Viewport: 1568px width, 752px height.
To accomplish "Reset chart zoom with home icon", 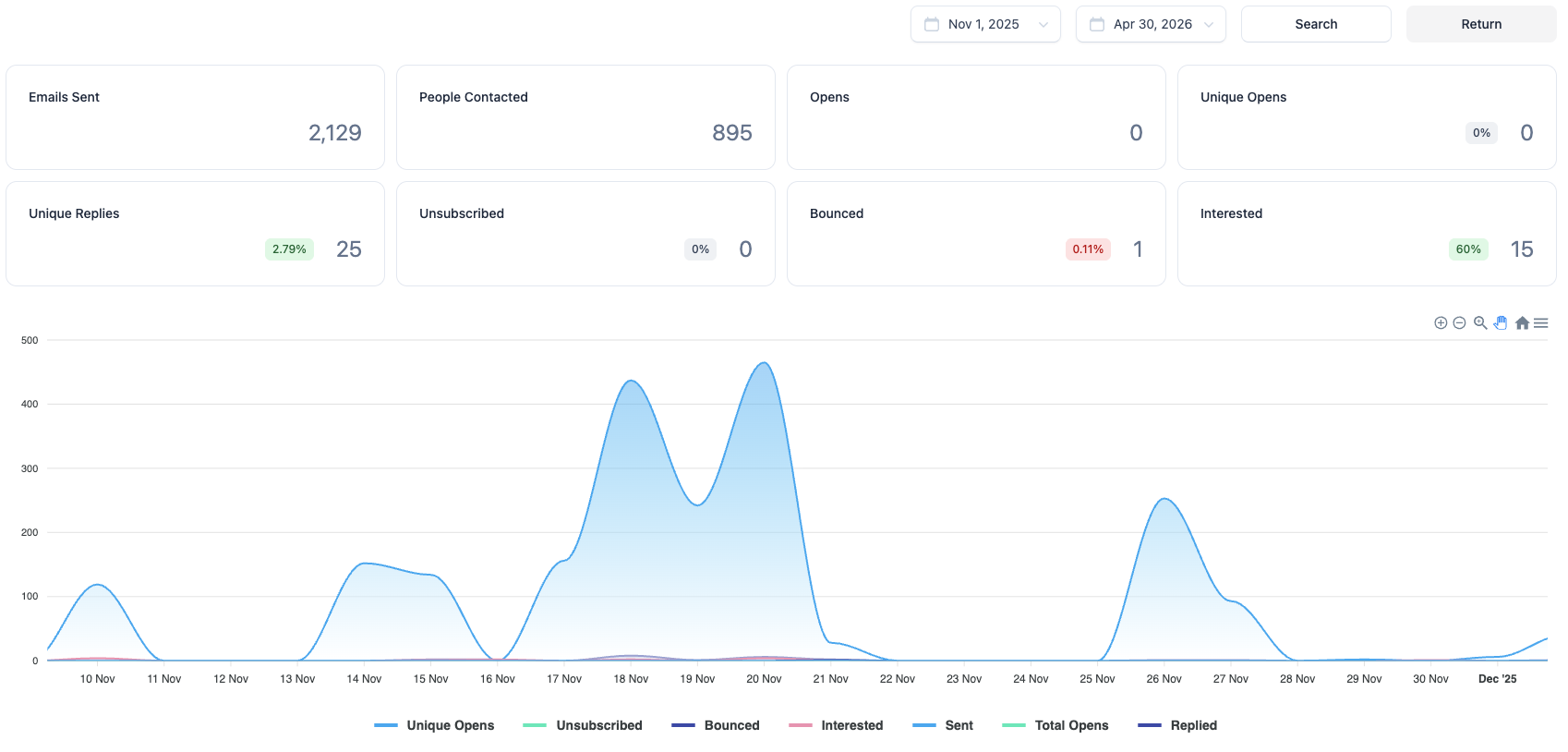I will (x=1522, y=322).
